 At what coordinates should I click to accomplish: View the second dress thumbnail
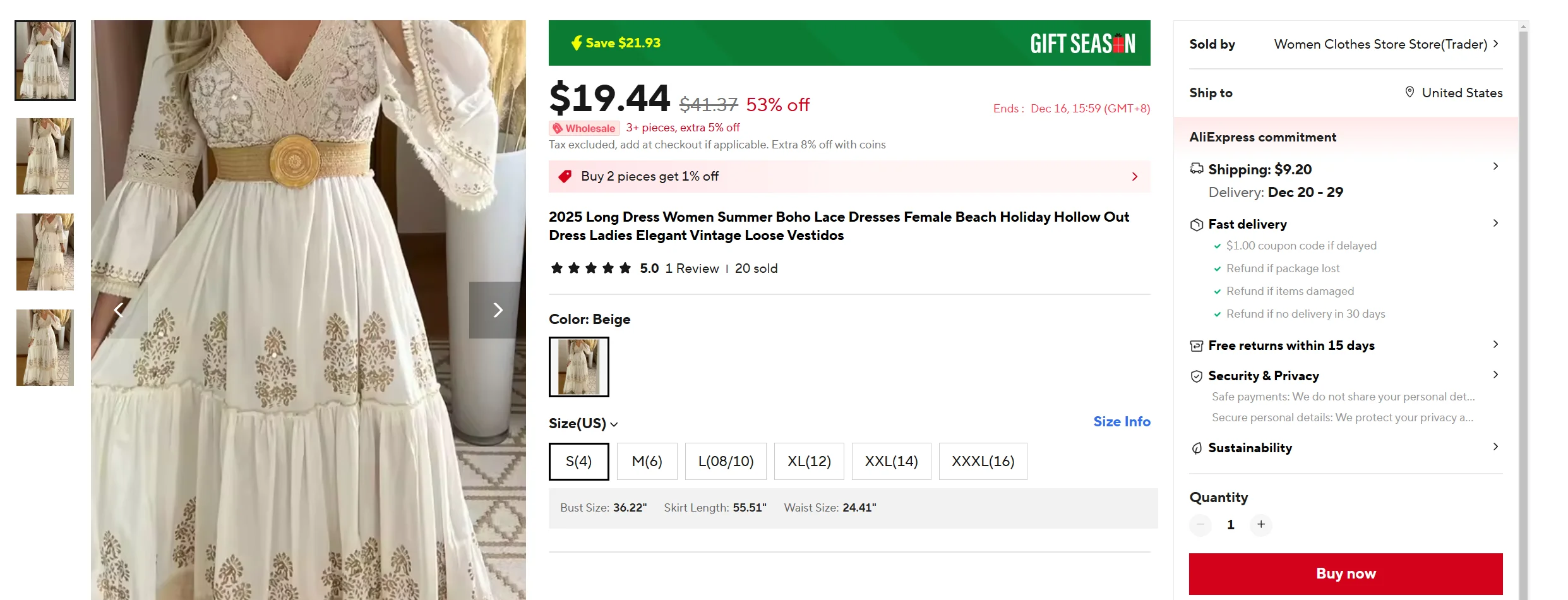[45, 157]
